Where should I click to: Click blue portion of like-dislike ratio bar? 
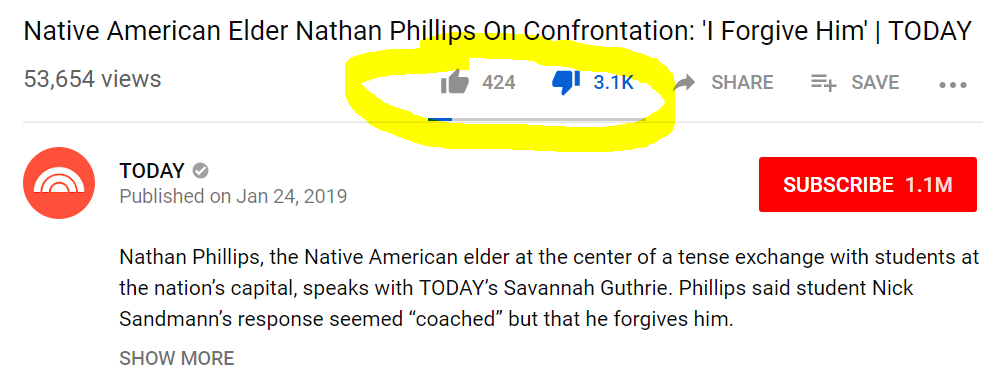click(441, 119)
